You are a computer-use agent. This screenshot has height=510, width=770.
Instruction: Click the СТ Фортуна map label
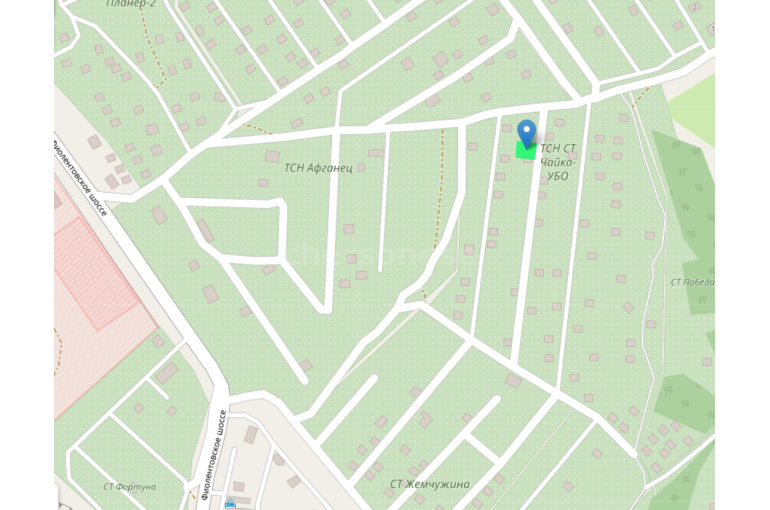coord(130,486)
